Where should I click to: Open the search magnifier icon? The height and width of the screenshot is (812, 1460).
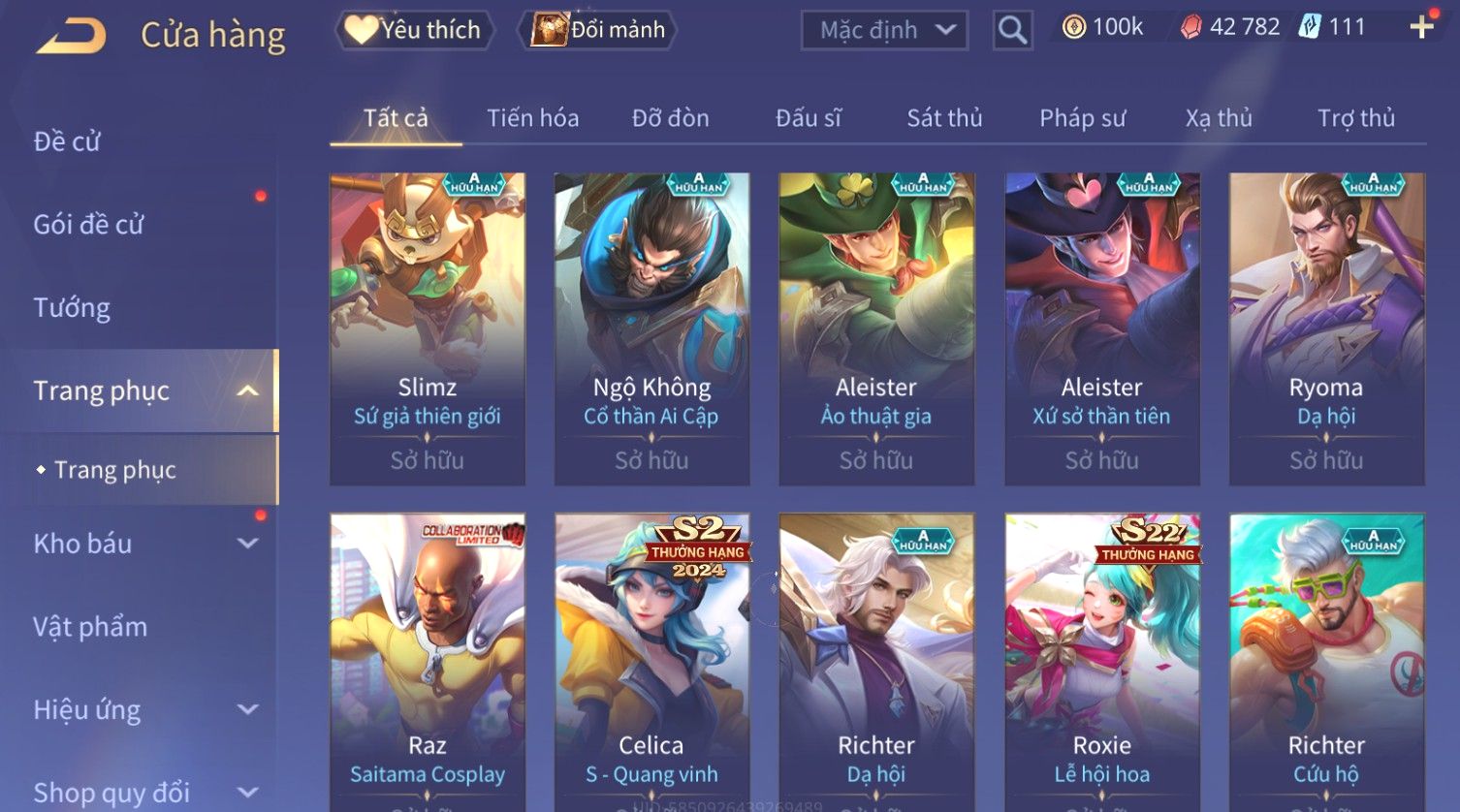1012,31
